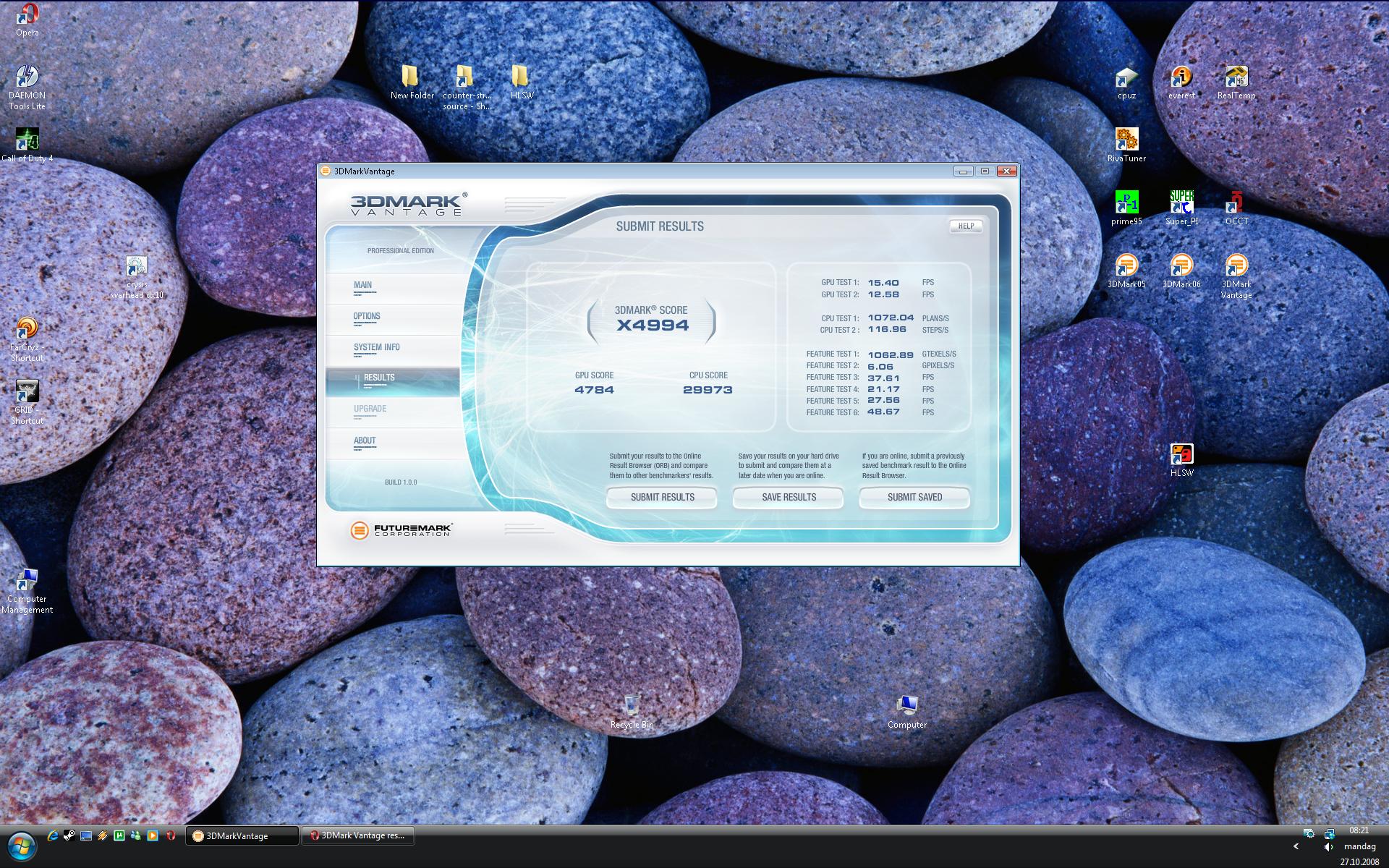This screenshot has width=1389, height=868.
Task: Click FEATURE TEST 6 value 48.67
Action: tap(883, 412)
